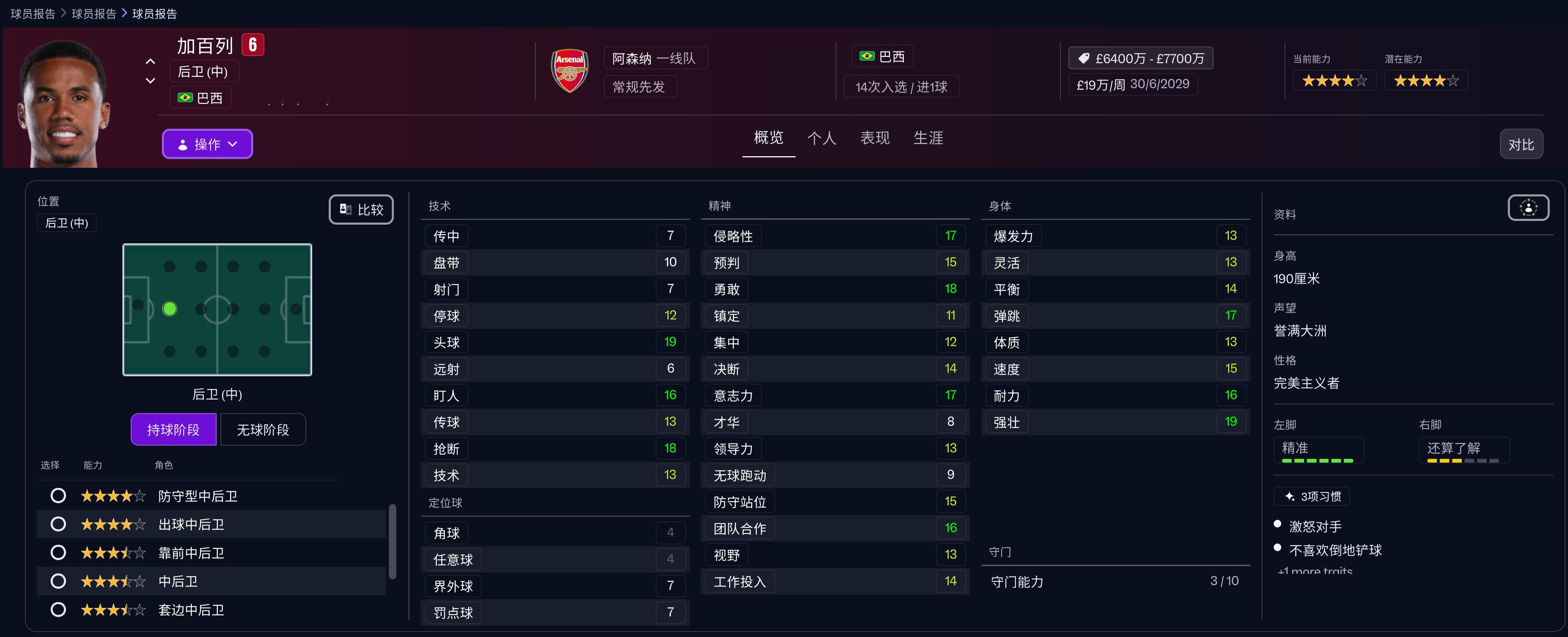Select the 套边中后卫 role radio button
The height and width of the screenshot is (637, 1568).
[x=58, y=610]
